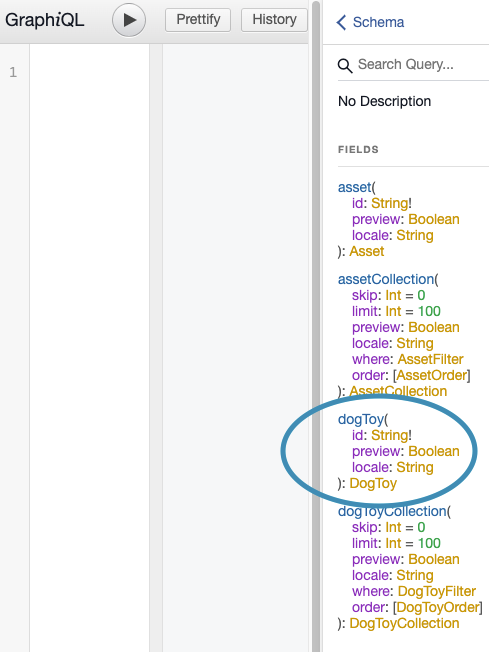Focus the Search Query field
The height and width of the screenshot is (652, 489).
(422, 64)
